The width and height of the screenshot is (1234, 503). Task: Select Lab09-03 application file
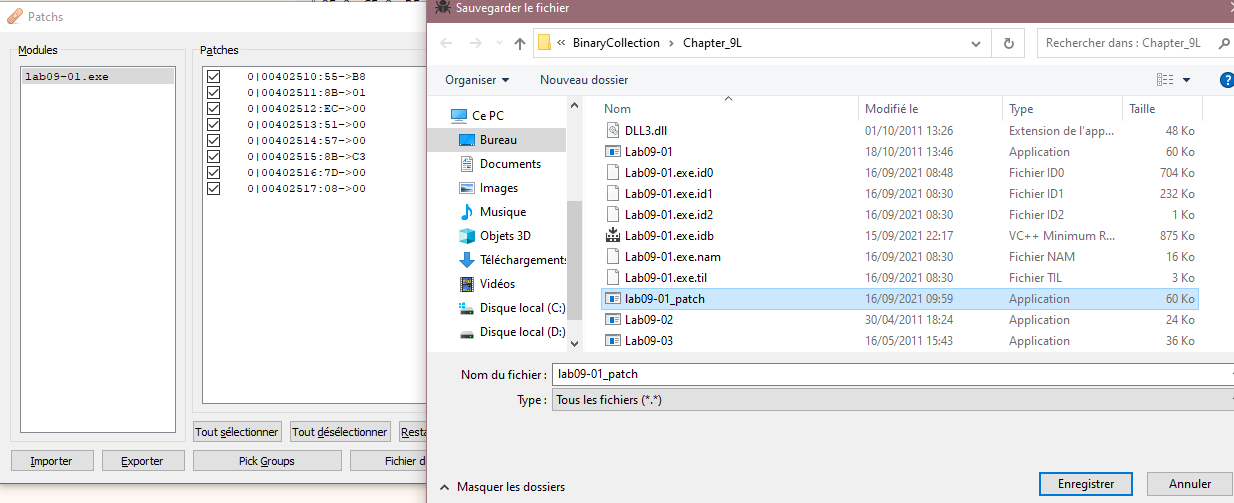(900, 341)
